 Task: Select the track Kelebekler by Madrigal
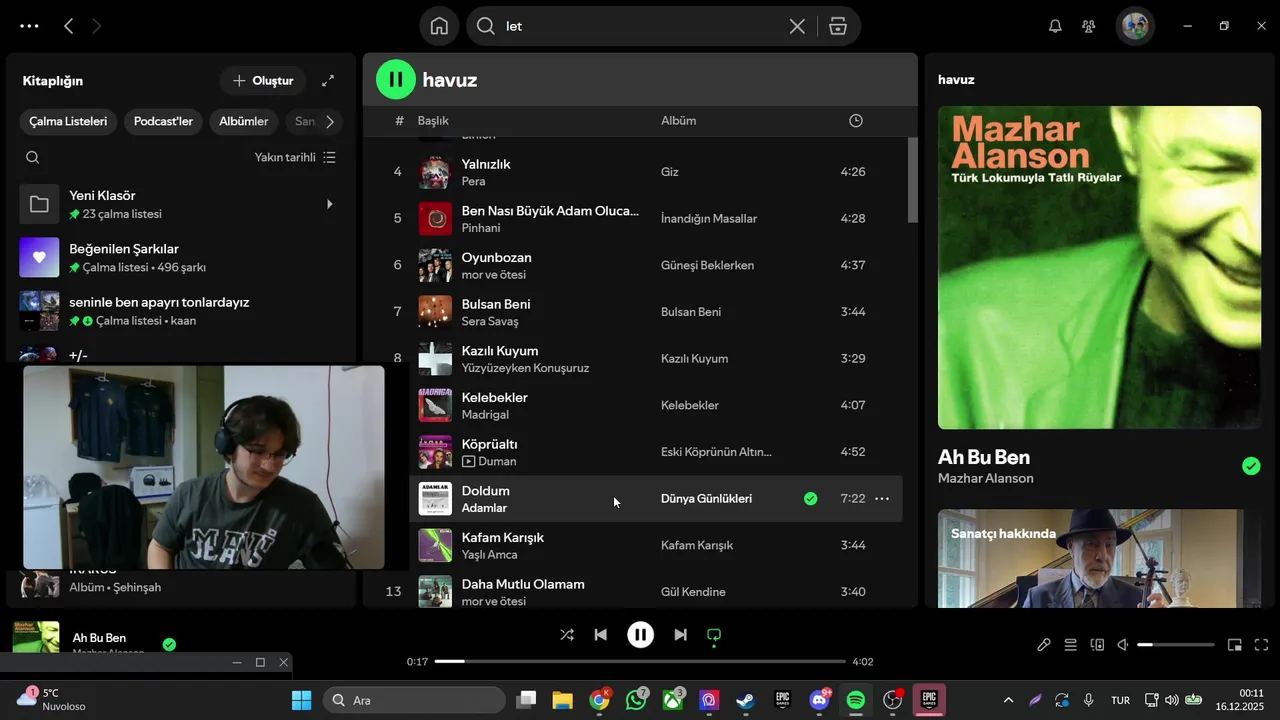tap(494, 397)
